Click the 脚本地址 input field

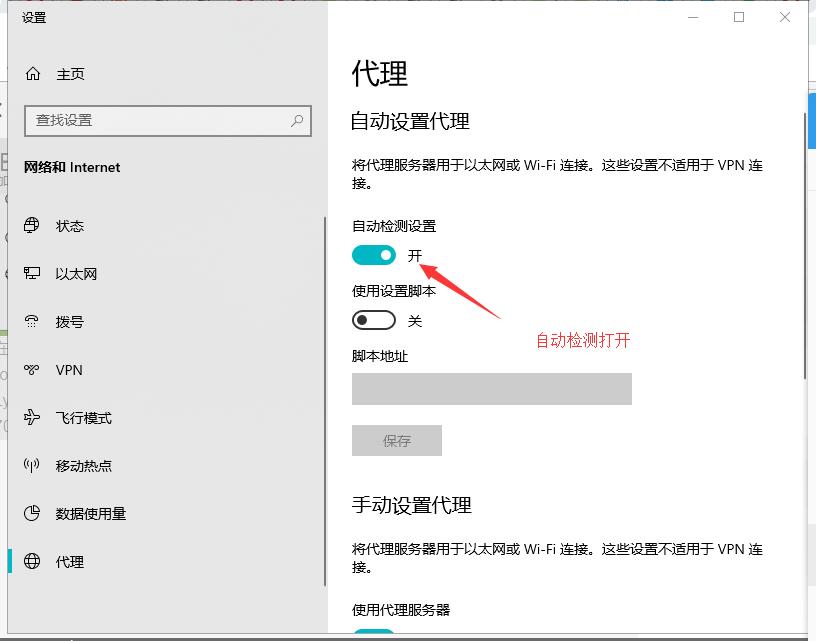pyautogui.click(x=491, y=388)
